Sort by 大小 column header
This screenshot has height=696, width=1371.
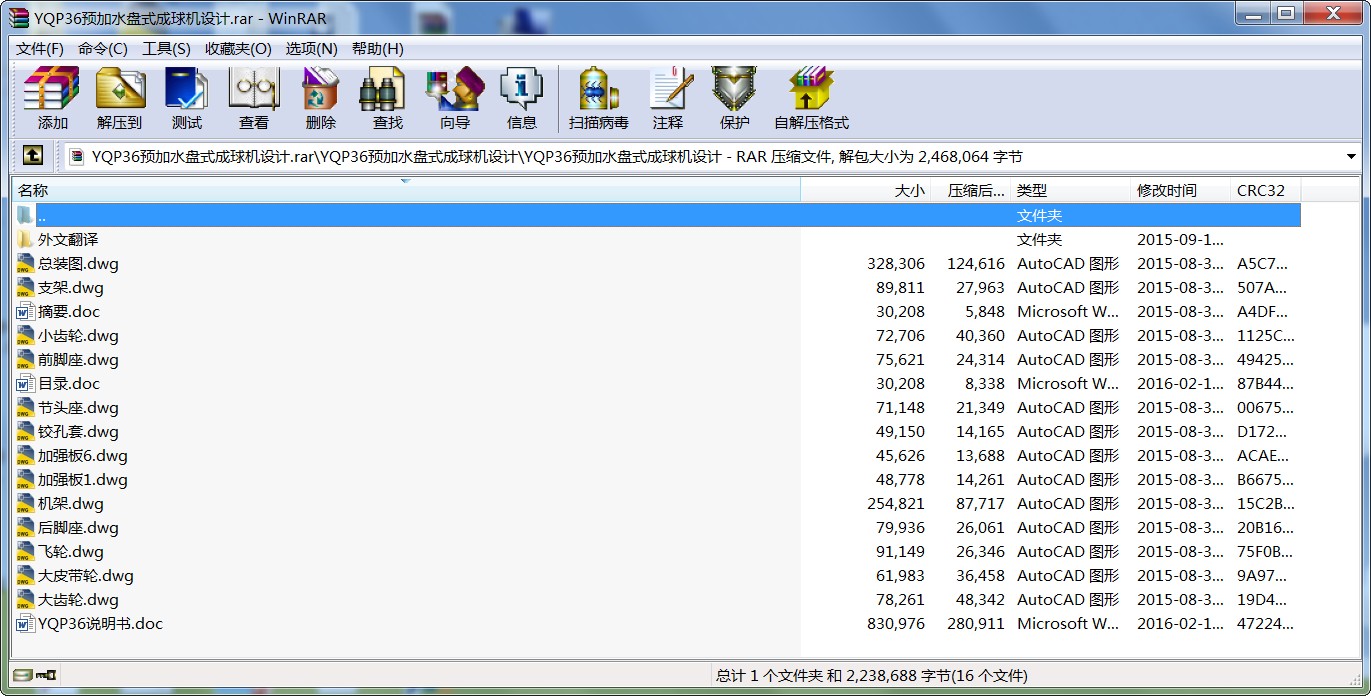[866, 190]
